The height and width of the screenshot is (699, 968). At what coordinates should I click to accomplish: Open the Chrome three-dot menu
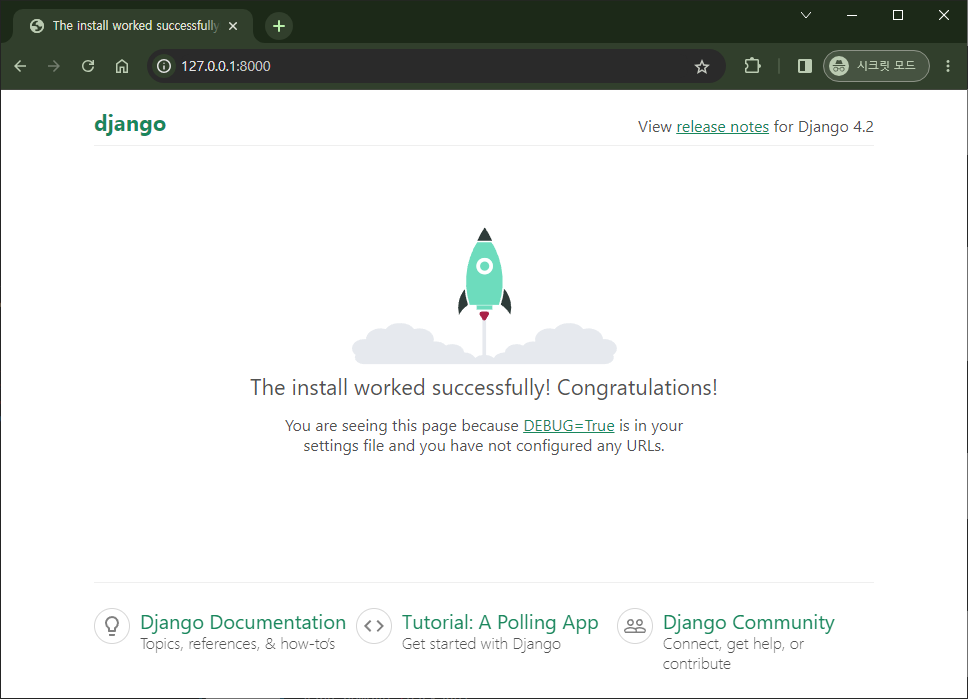[x=948, y=66]
